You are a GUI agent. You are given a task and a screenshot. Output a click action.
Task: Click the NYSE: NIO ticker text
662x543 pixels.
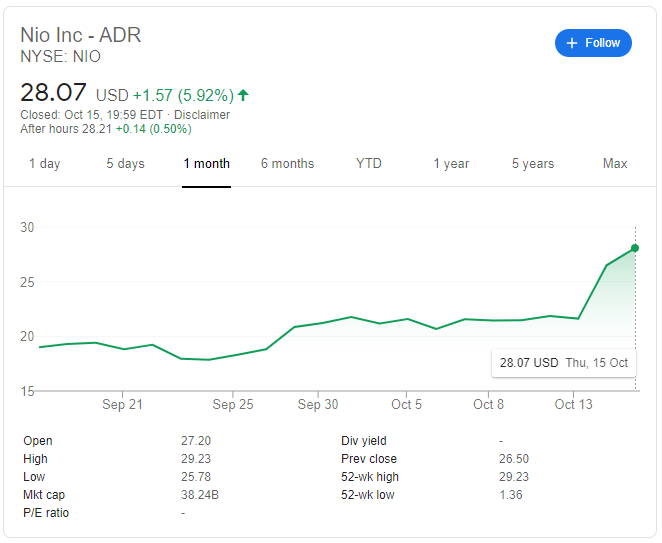click(60, 57)
